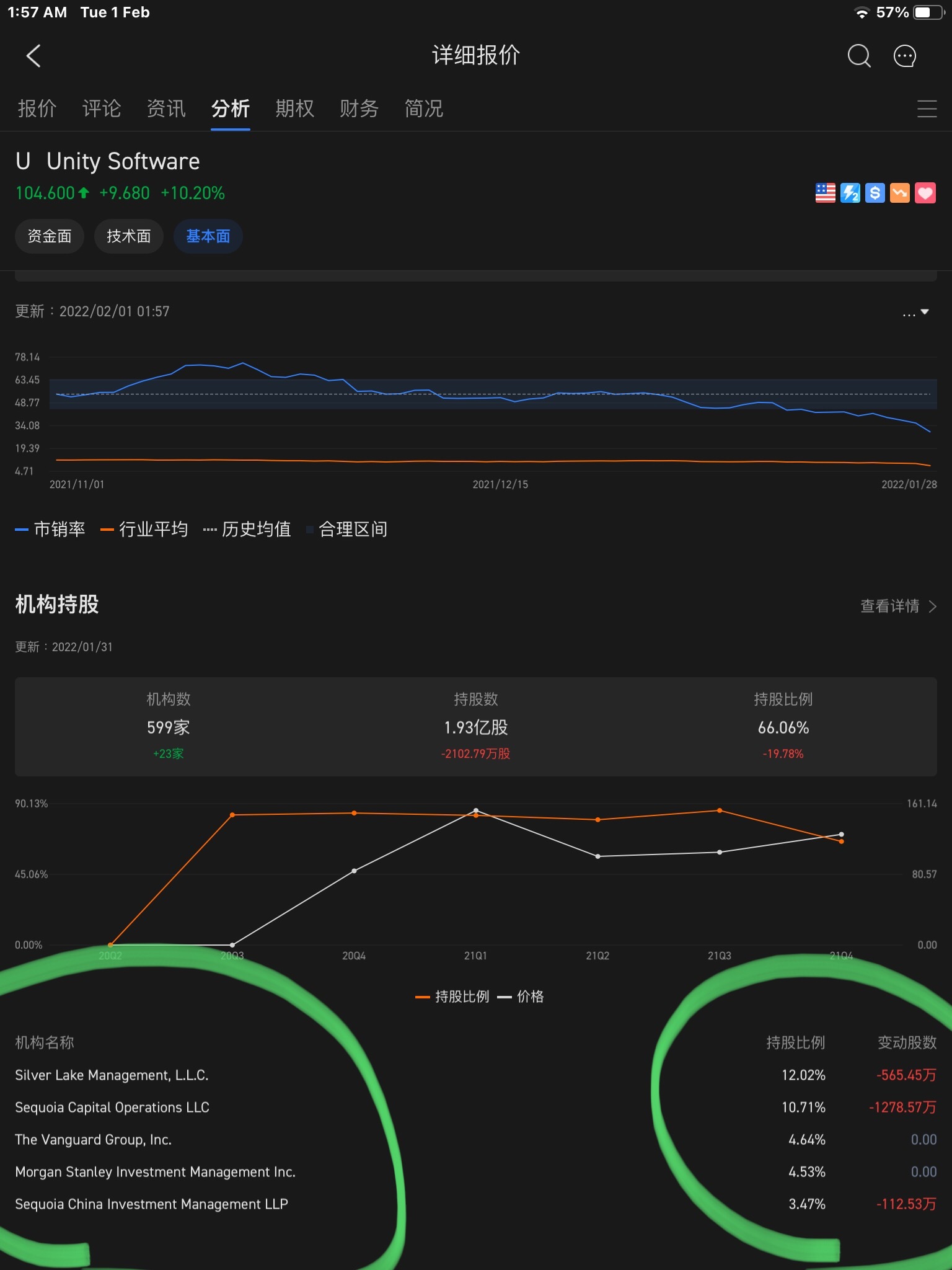Select the 资金面 pill button

point(50,236)
